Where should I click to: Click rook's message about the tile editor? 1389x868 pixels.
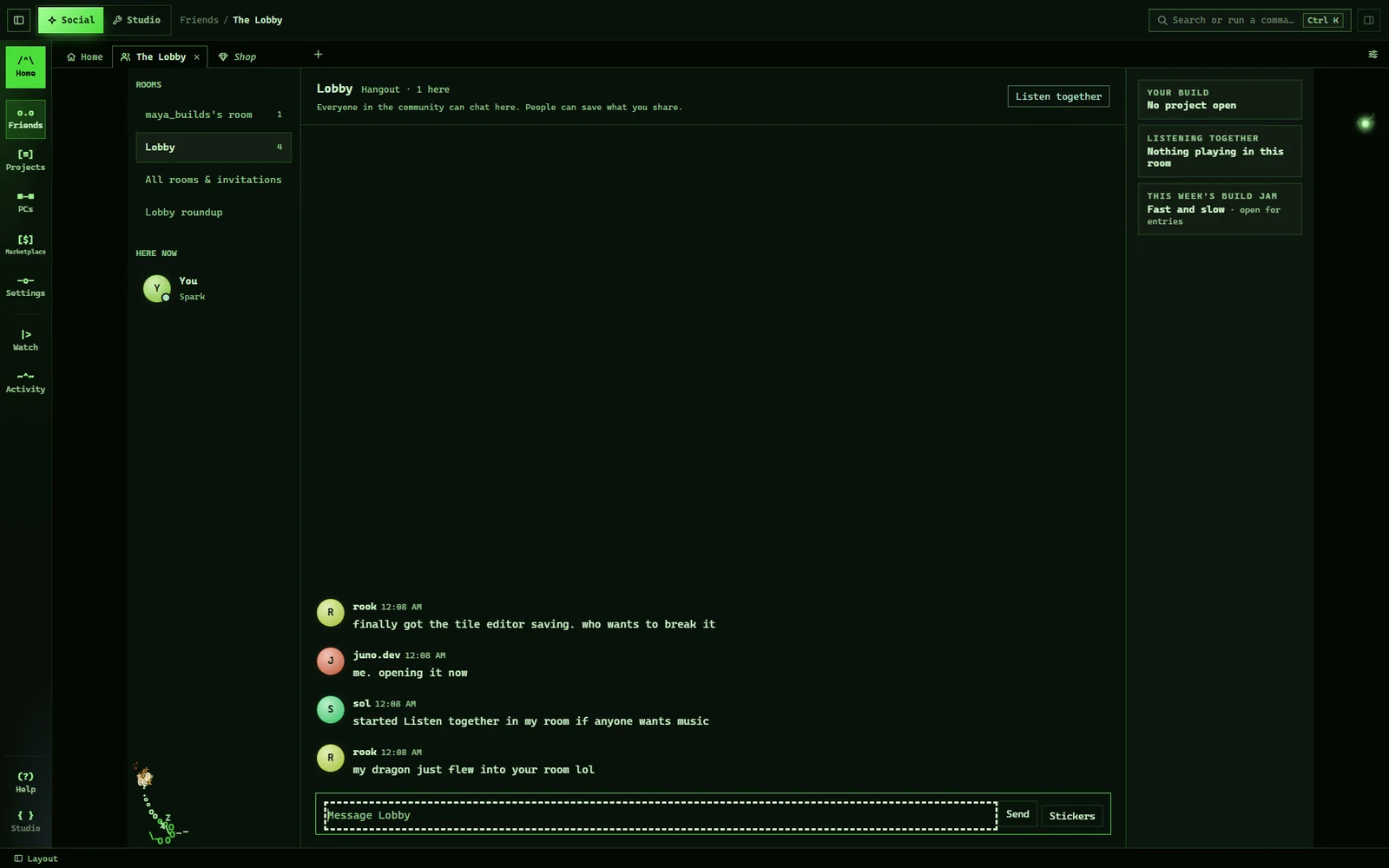(534, 624)
